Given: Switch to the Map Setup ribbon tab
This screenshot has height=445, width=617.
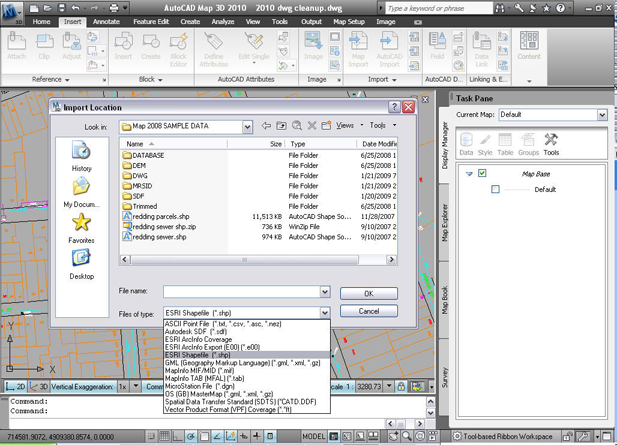Looking at the screenshot, I should 349,22.
